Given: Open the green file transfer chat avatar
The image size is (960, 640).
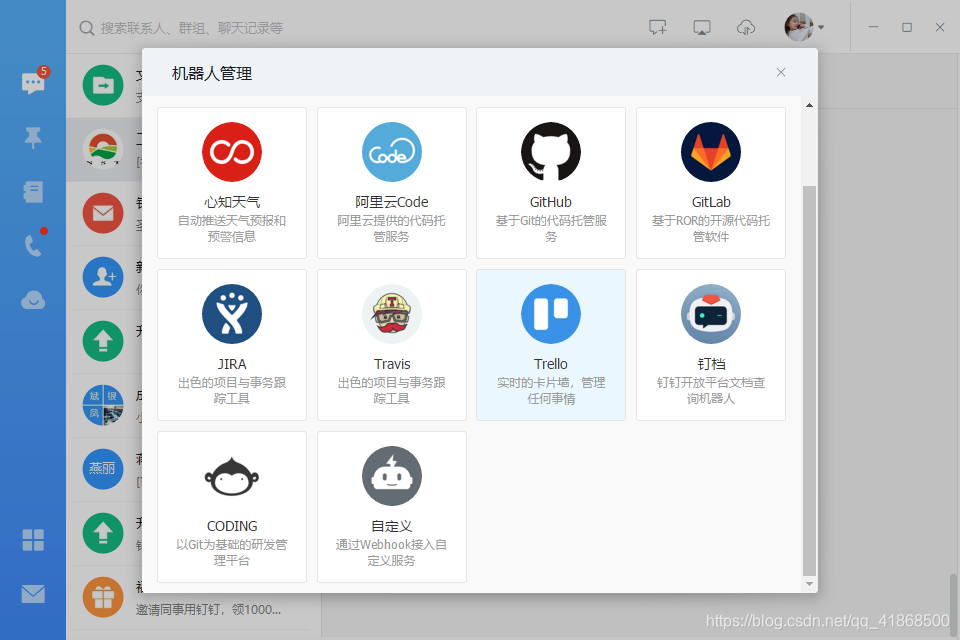Looking at the screenshot, I should (x=103, y=85).
